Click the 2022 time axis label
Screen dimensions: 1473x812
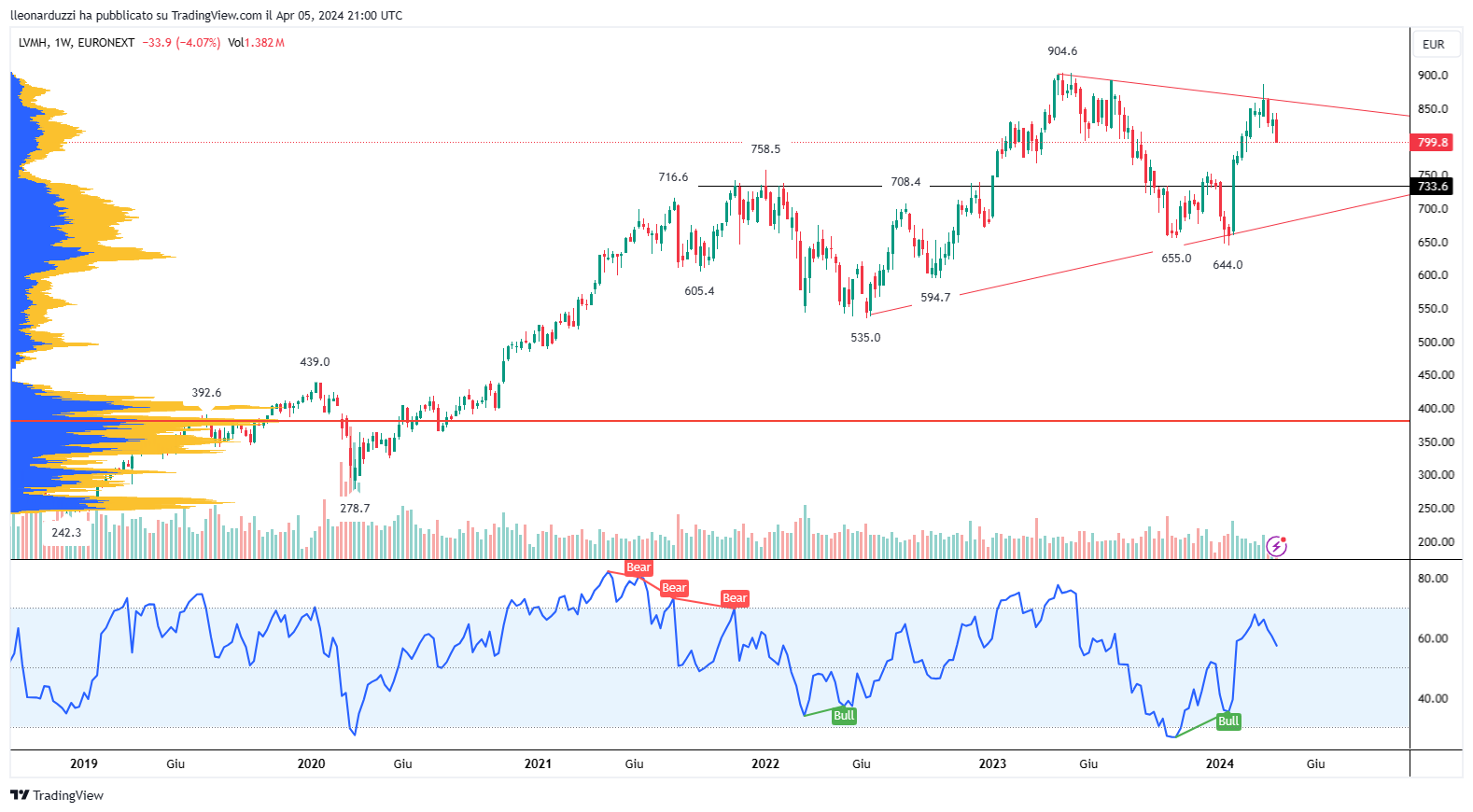coord(765,764)
